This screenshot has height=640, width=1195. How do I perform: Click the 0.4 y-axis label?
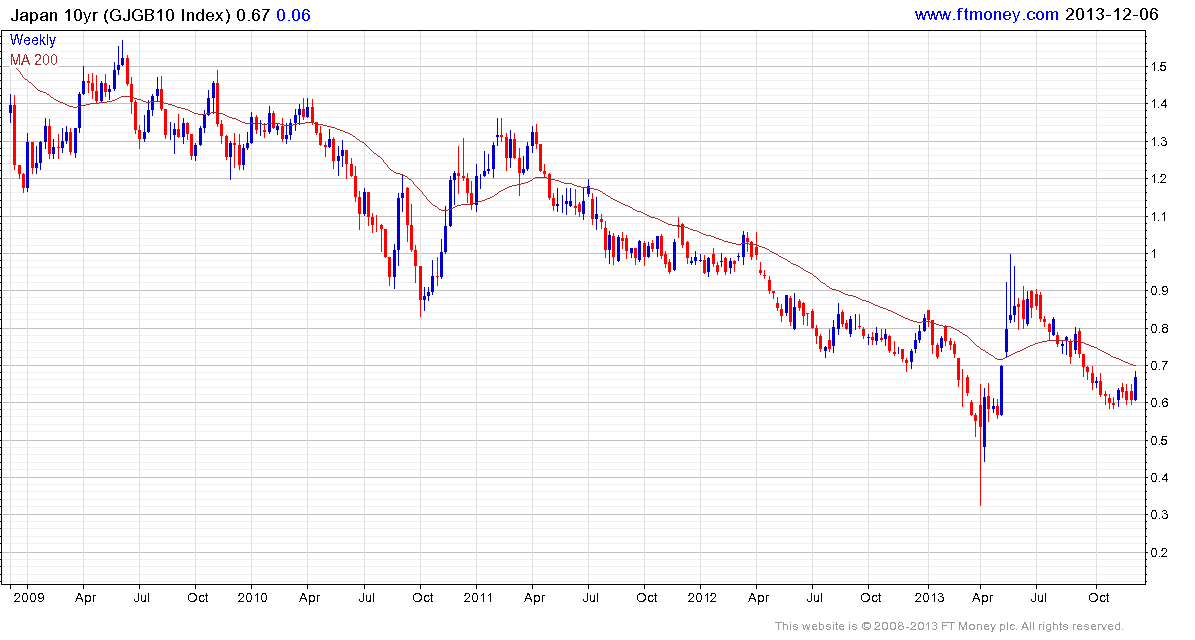pyautogui.click(x=1158, y=478)
